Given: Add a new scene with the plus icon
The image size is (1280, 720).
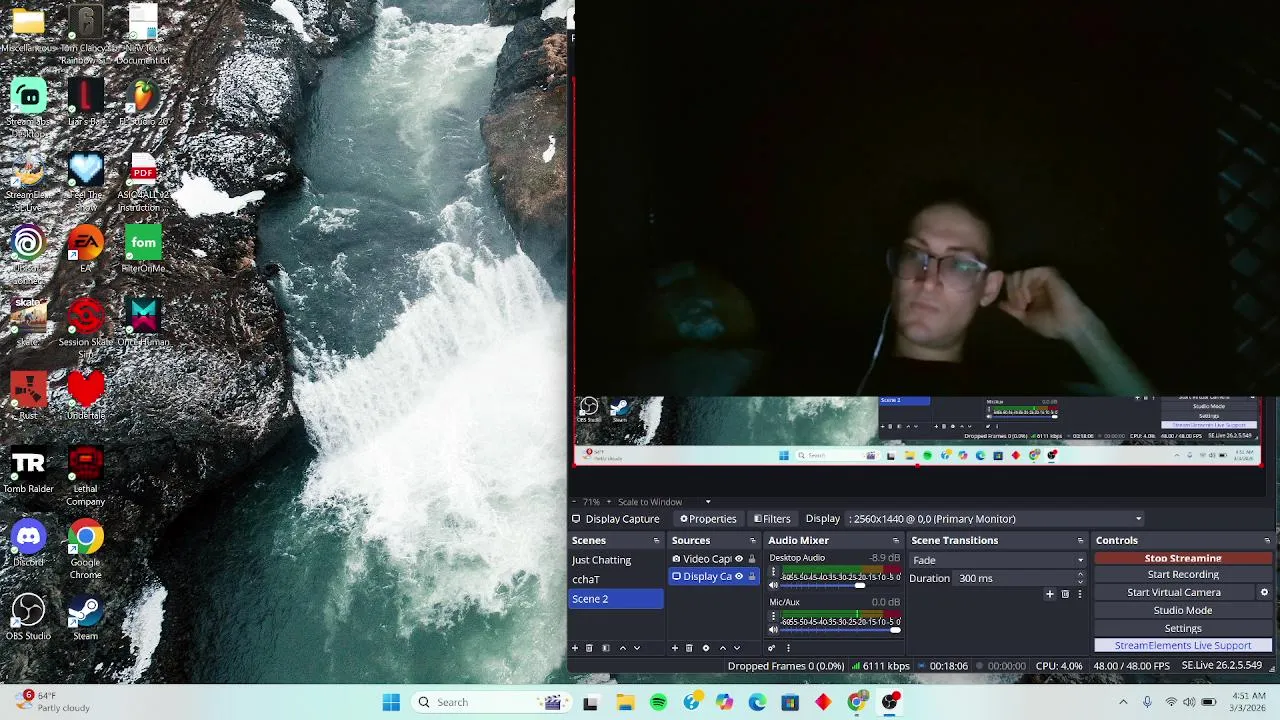Looking at the screenshot, I should point(574,648).
